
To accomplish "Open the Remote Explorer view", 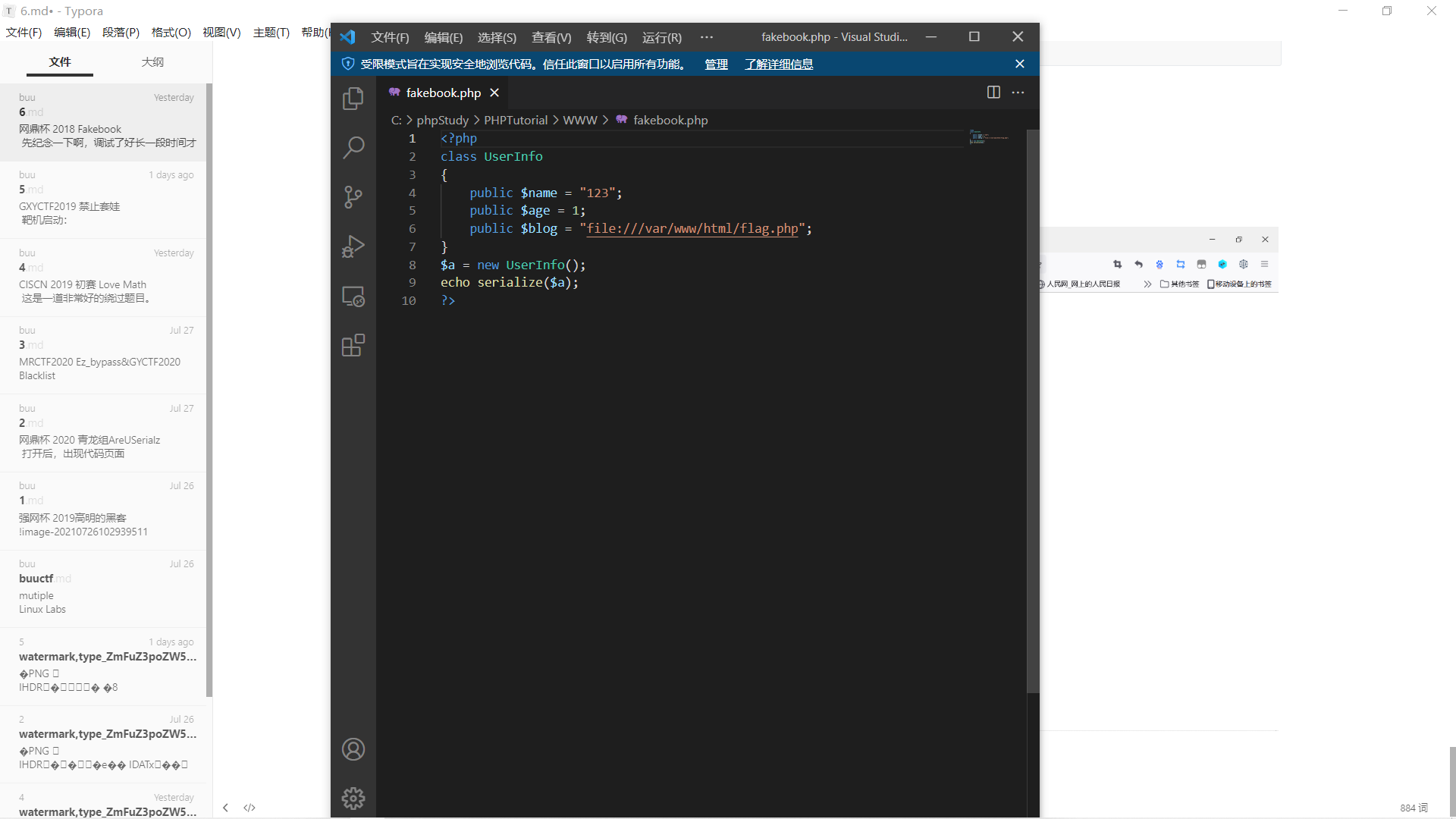I will click(353, 296).
